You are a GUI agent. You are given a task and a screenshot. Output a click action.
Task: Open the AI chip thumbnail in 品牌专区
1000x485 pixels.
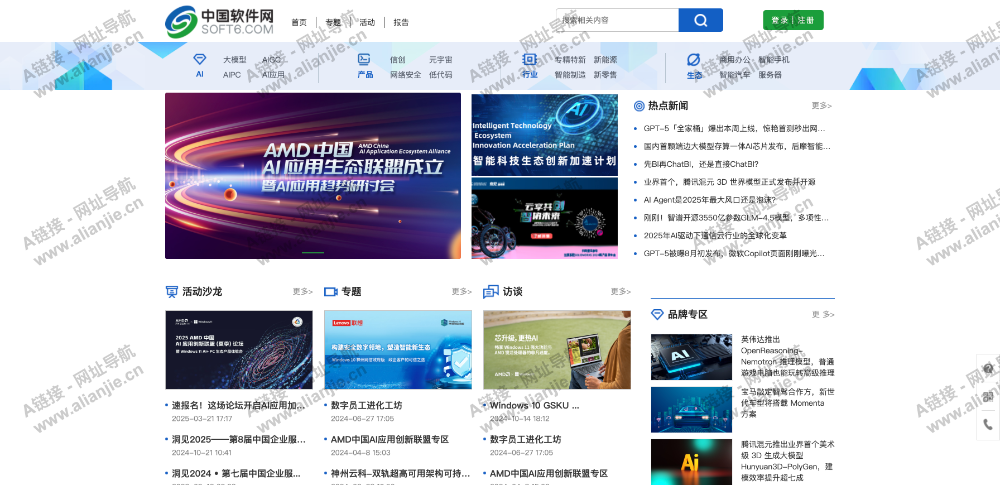(691, 357)
